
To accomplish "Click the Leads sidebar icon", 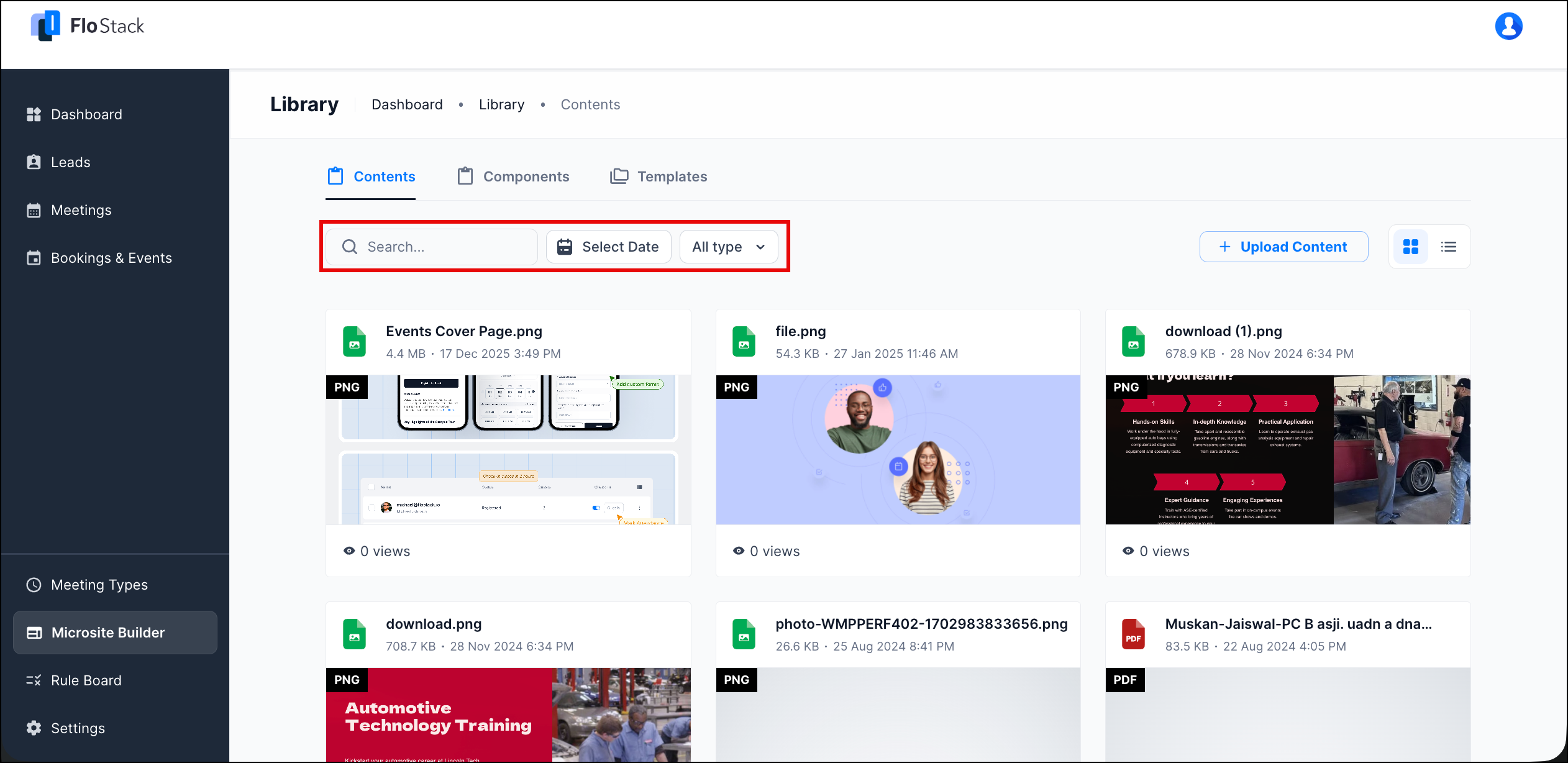I will [34, 162].
